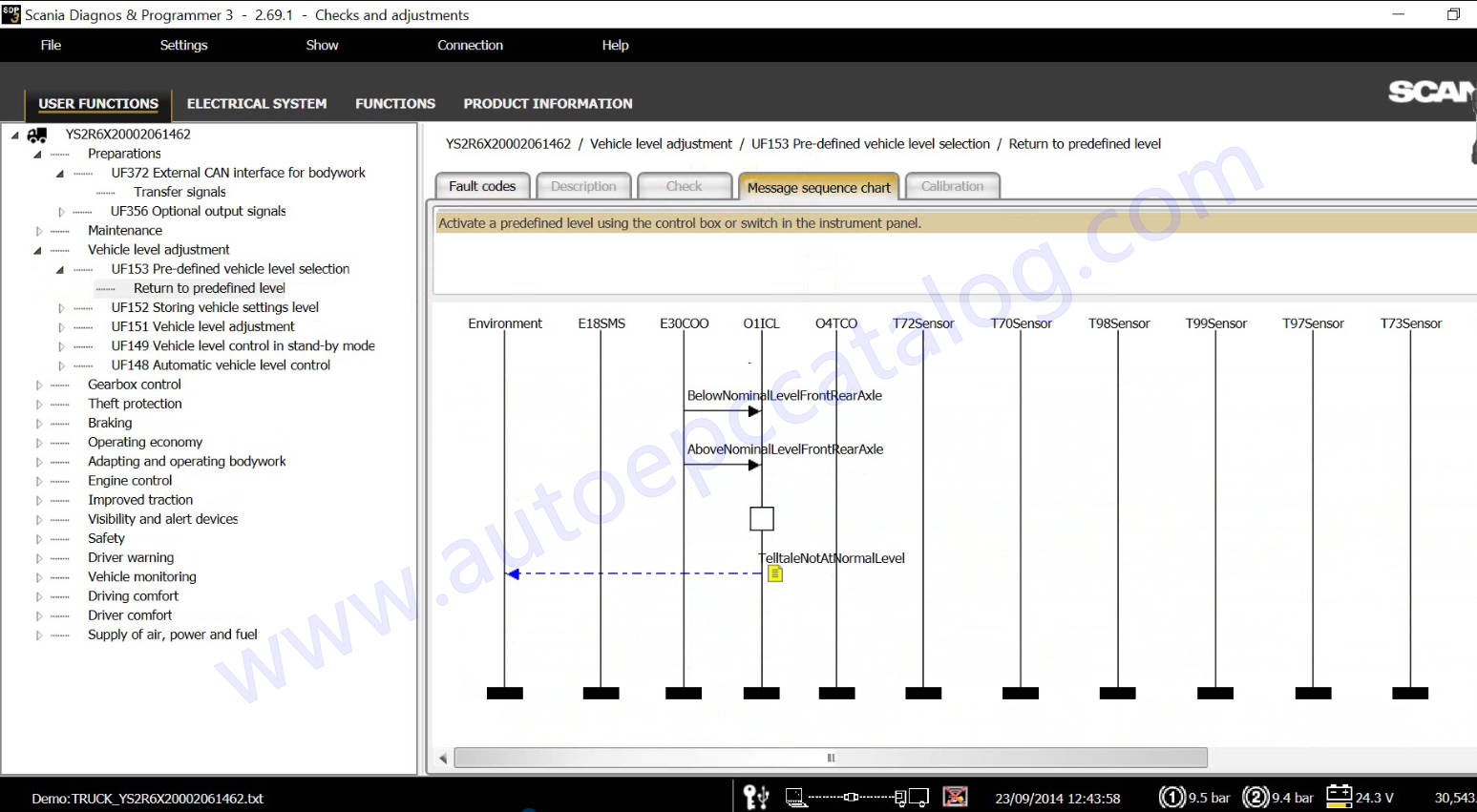Screen dimensions: 1477x812
Task: Select Transfer signals in the tree
Action: 179,192
